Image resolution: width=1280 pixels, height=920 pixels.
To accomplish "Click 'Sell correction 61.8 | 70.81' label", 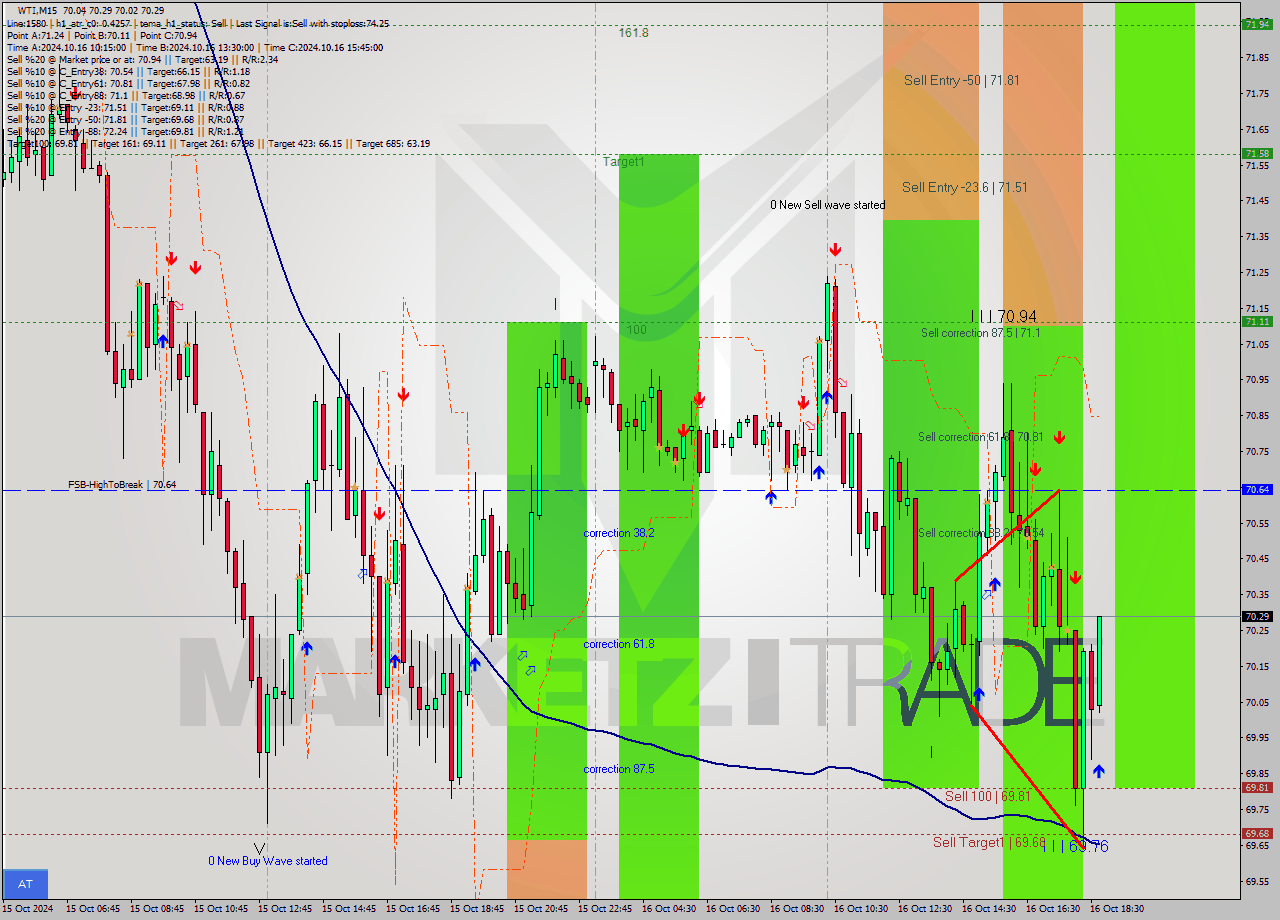I will 981,437.
